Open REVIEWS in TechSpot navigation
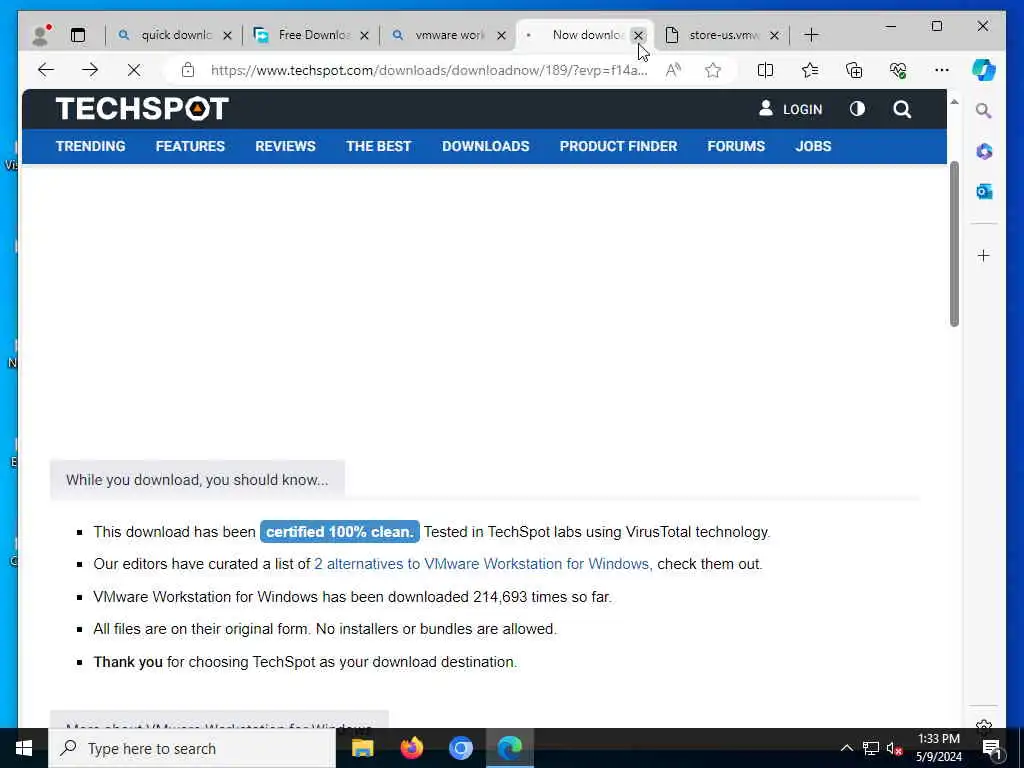 285,146
